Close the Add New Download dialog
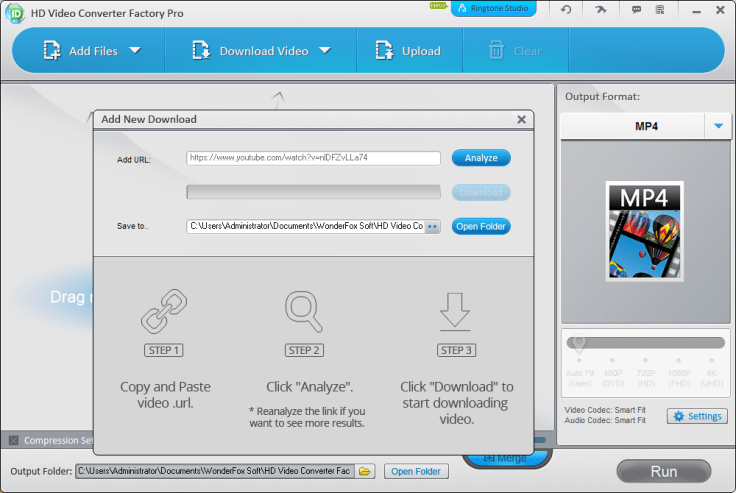The image size is (736, 493). pyautogui.click(x=521, y=119)
